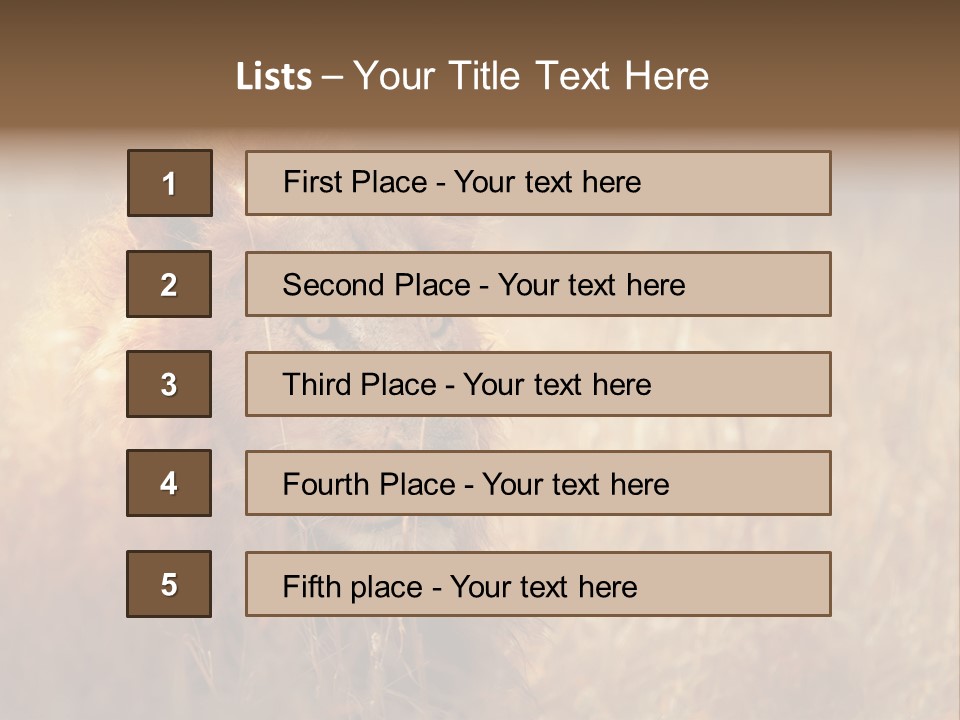Select the number 1 box

click(x=169, y=183)
